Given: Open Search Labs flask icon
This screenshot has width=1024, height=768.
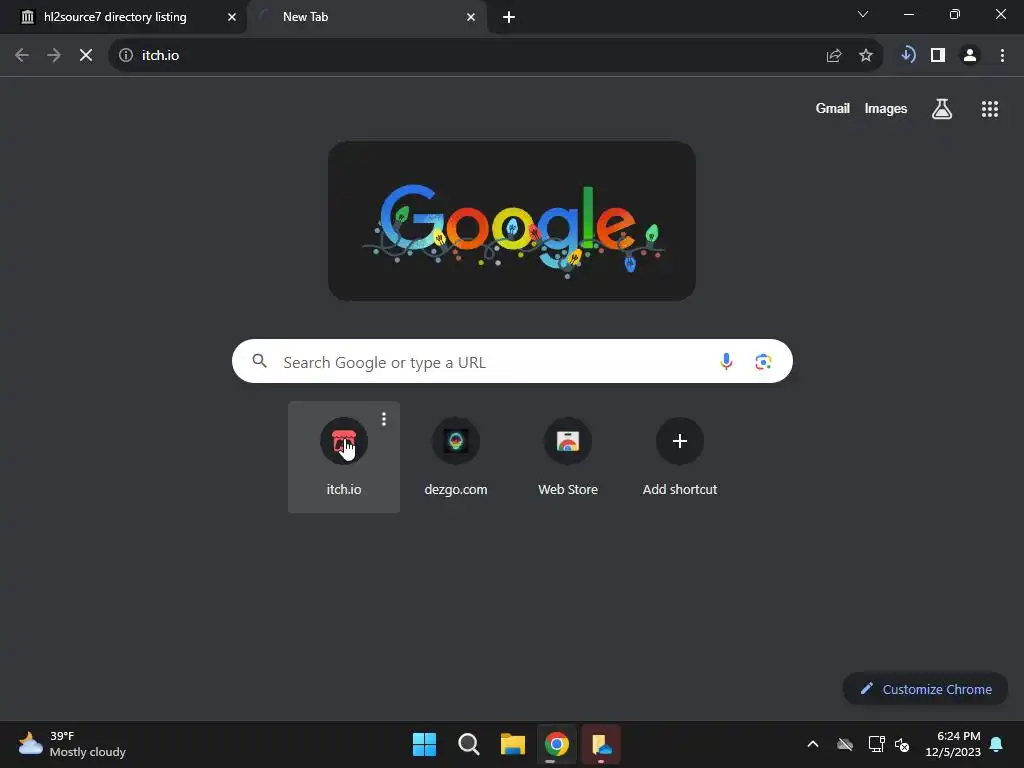Looking at the screenshot, I should click(x=941, y=109).
